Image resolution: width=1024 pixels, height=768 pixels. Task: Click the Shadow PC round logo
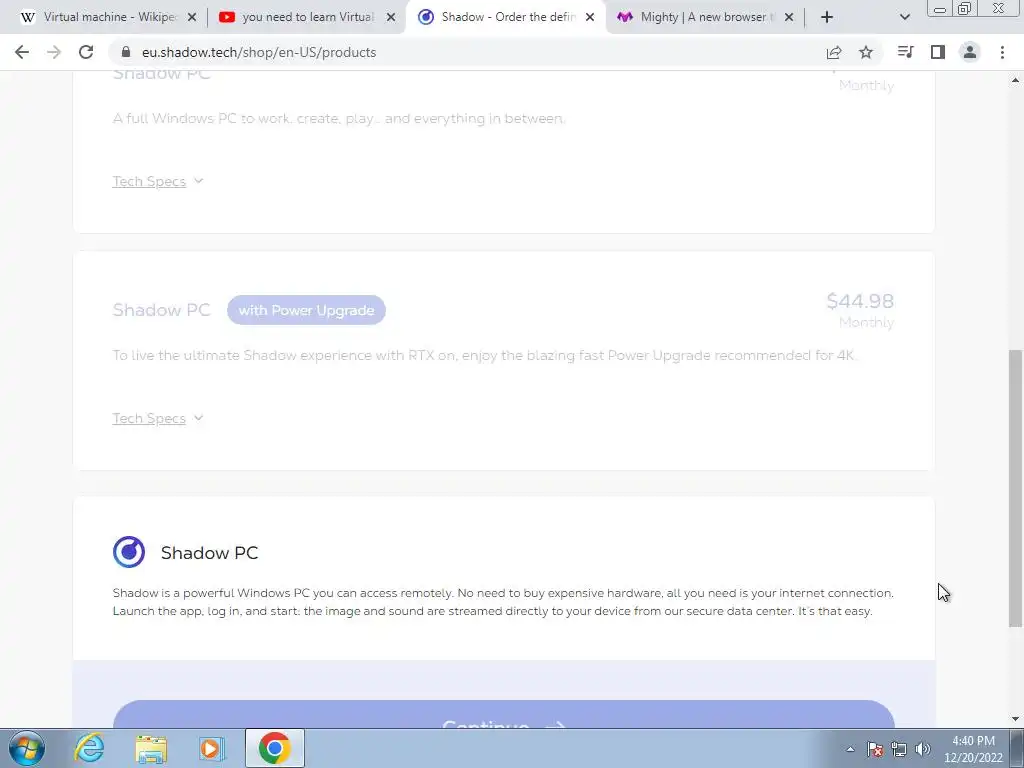(x=129, y=552)
